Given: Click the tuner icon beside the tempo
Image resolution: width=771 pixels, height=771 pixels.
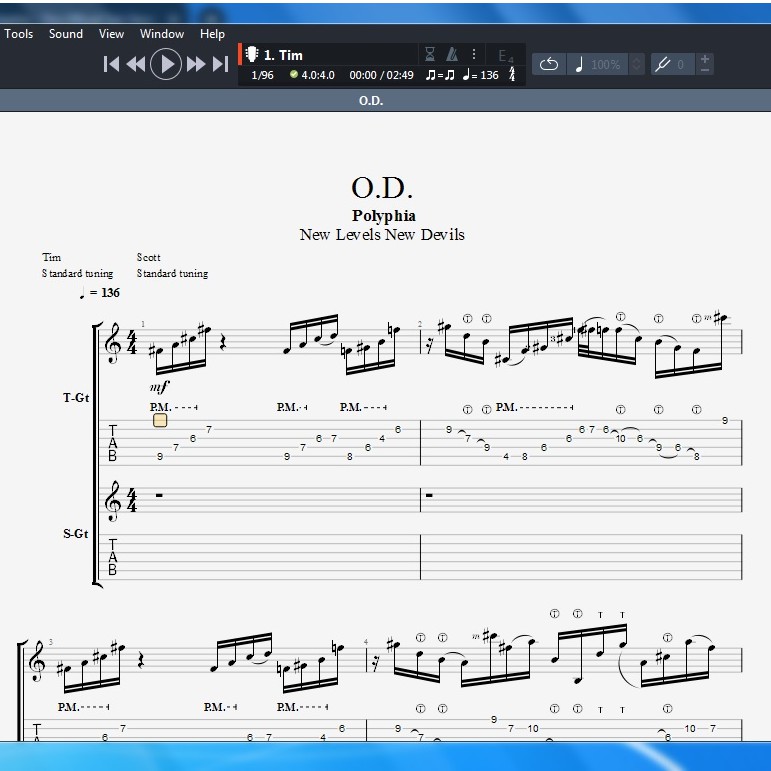Looking at the screenshot, I should click(512, 75).
